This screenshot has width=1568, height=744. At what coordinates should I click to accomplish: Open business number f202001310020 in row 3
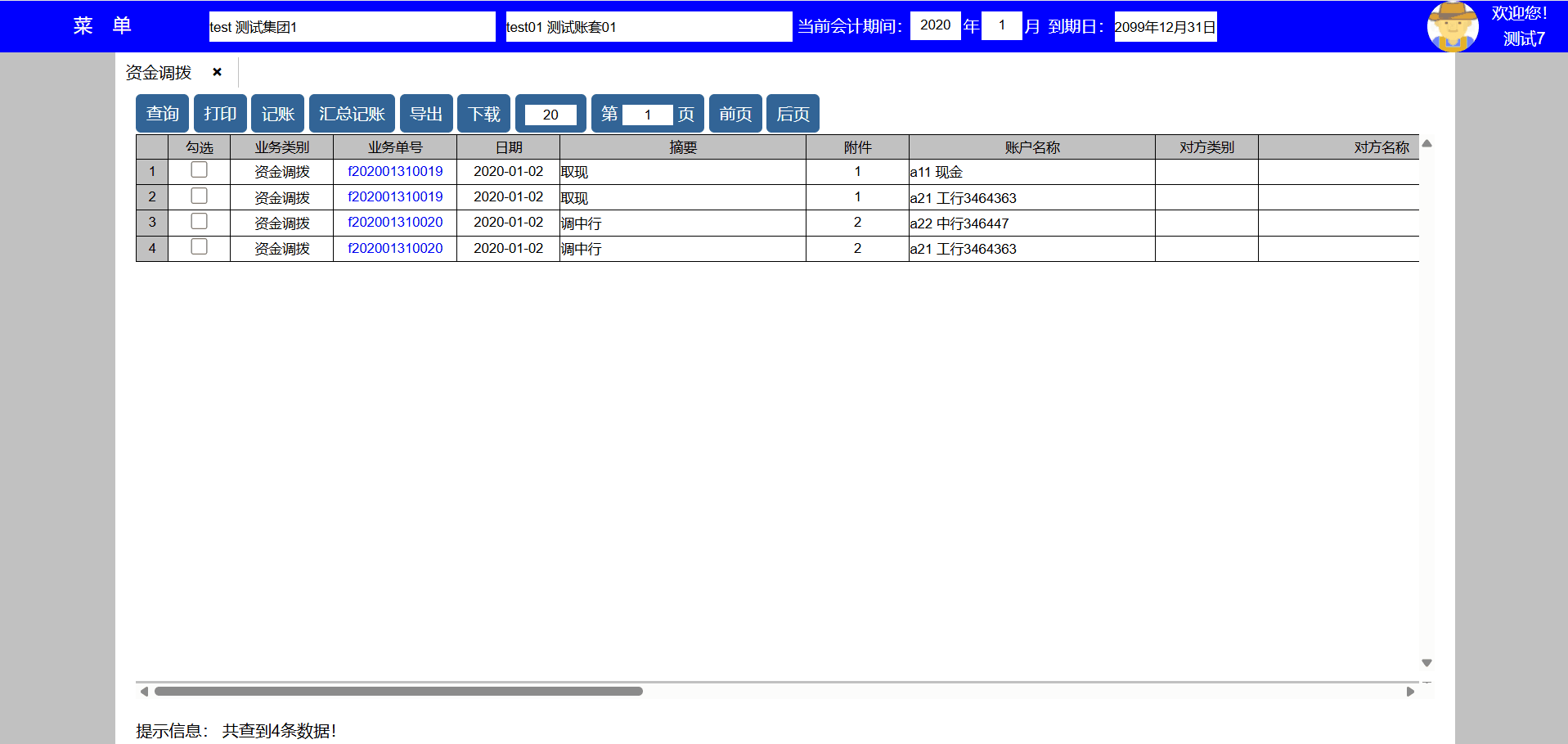[395, 222]
